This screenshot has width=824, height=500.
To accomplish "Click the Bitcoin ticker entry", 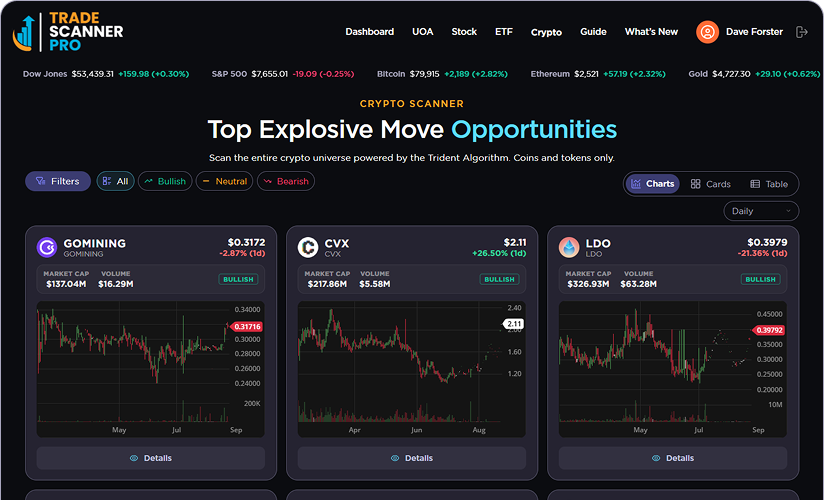I will click(x=442, y=74).
